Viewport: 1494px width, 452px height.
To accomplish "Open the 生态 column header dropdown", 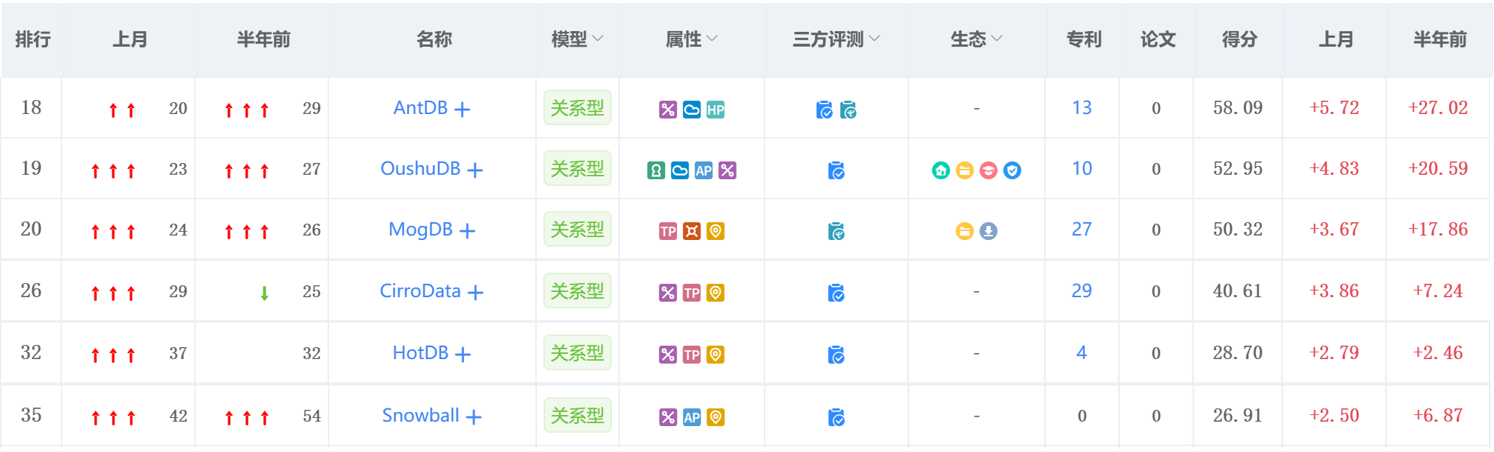I will (996, 39).
